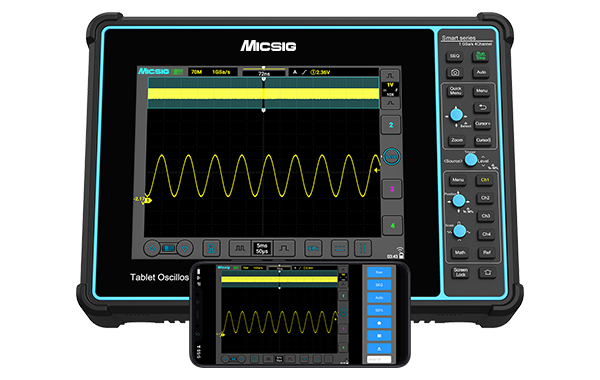
Task: Tap the SEQ hardware button on the tablet panel
Action: tap(454, 57)
